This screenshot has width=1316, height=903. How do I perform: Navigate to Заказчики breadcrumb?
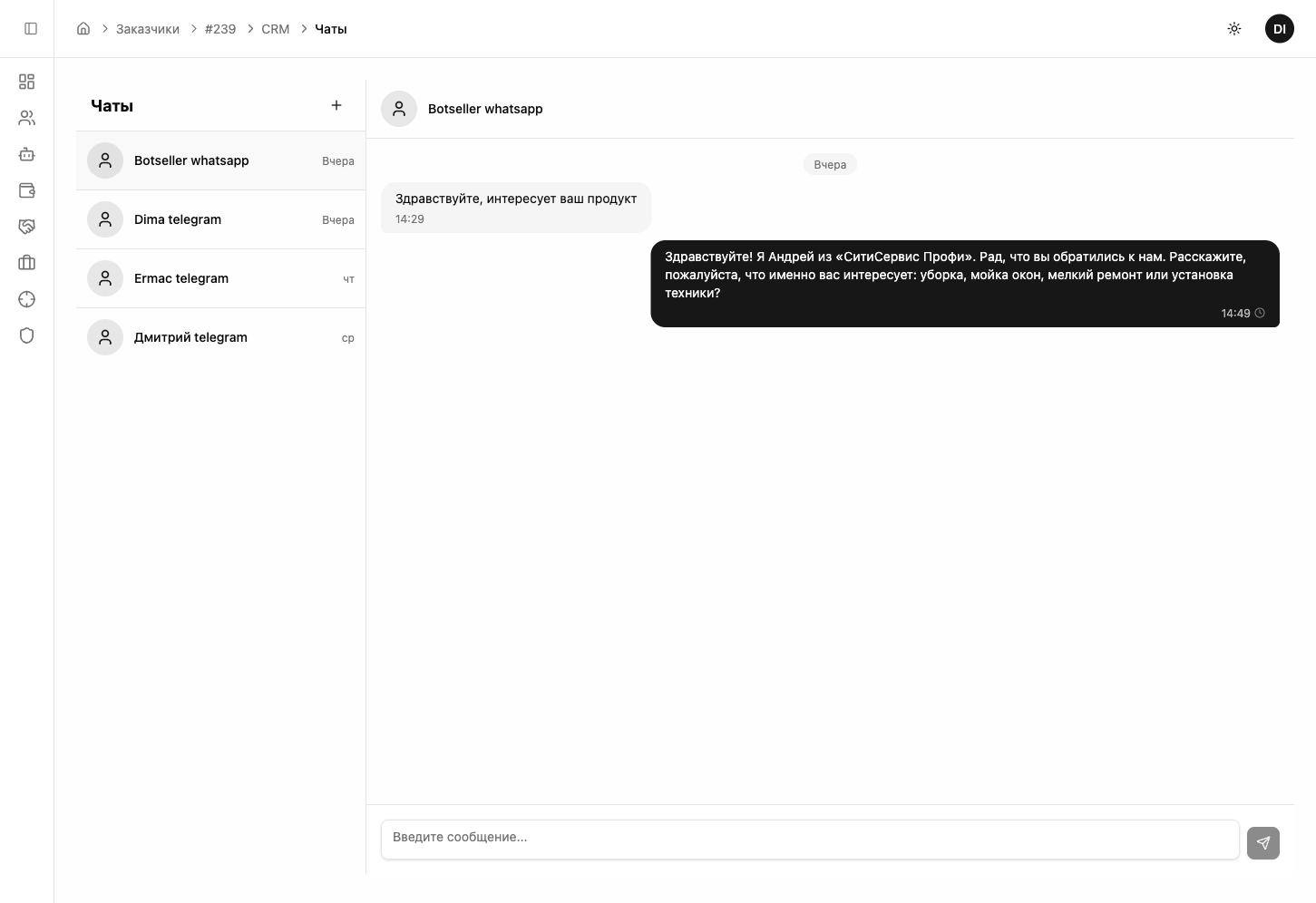(147, 29)
